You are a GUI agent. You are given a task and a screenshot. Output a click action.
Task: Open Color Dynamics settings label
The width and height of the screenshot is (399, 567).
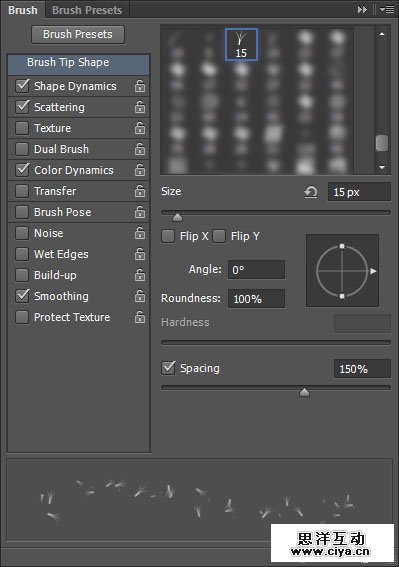point(74,170)
